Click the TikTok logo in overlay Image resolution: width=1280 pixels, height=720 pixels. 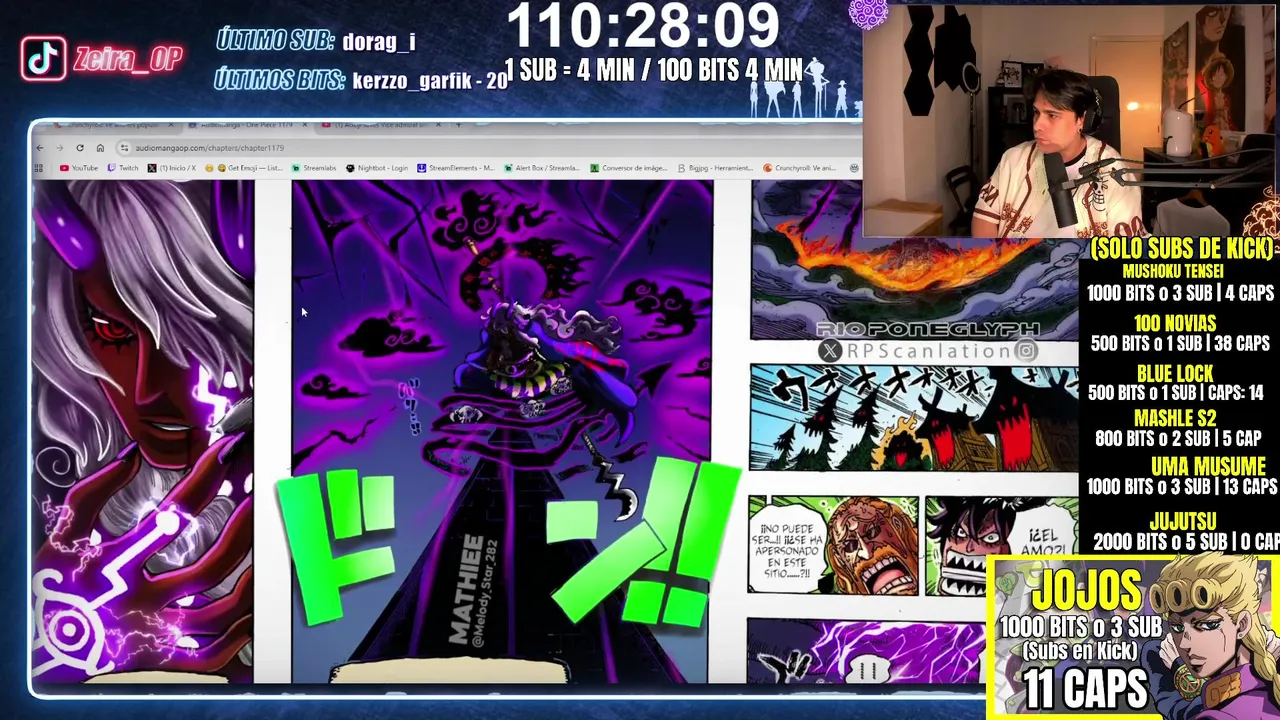tap(43, 59)
